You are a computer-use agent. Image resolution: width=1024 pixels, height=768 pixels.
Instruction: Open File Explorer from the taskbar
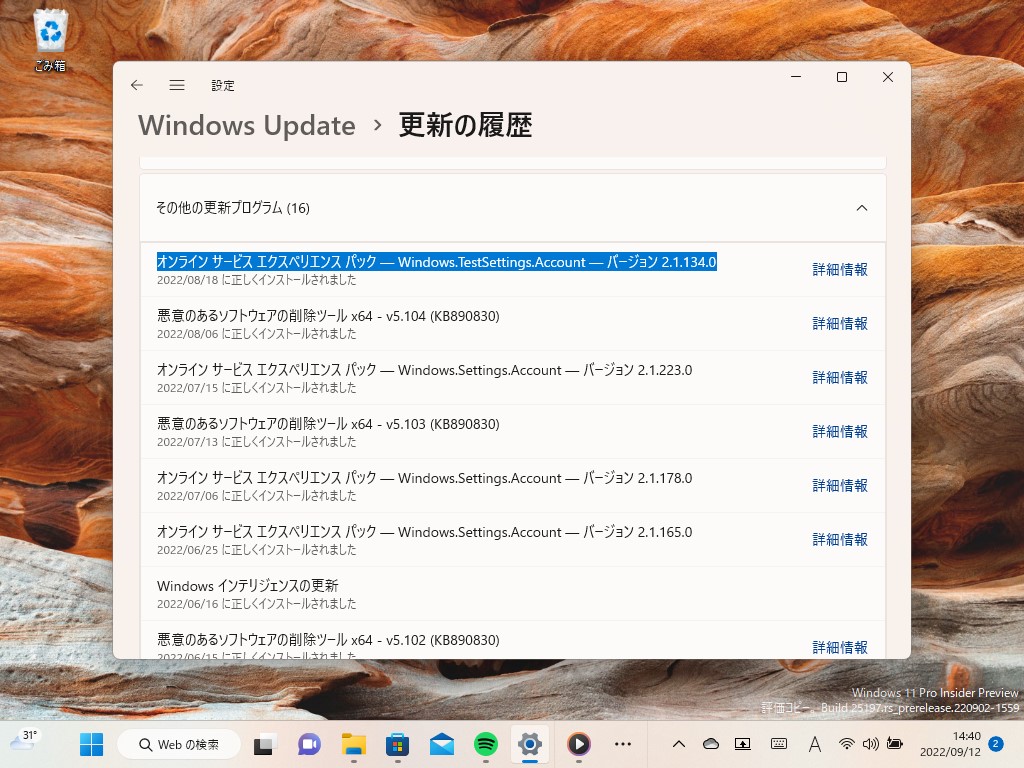pyautogui.click(x=352, y=744)
